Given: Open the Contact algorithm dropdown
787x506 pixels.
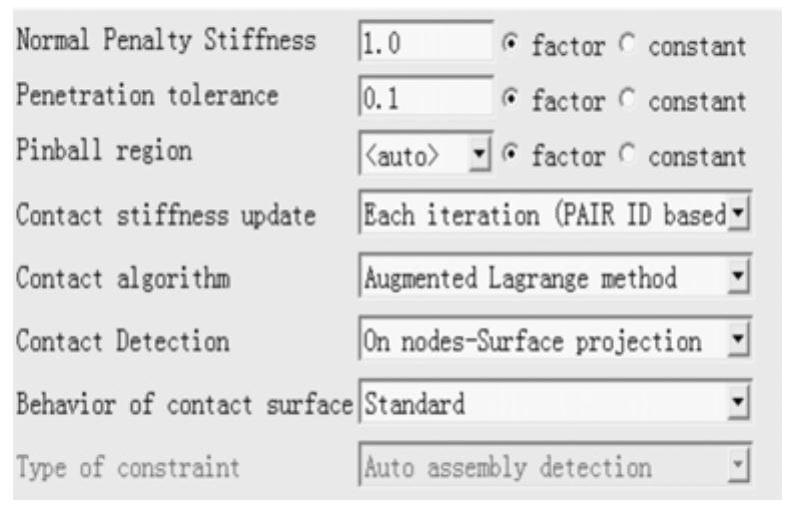Looking at the screenshot, I should click(x=740, y=276).
